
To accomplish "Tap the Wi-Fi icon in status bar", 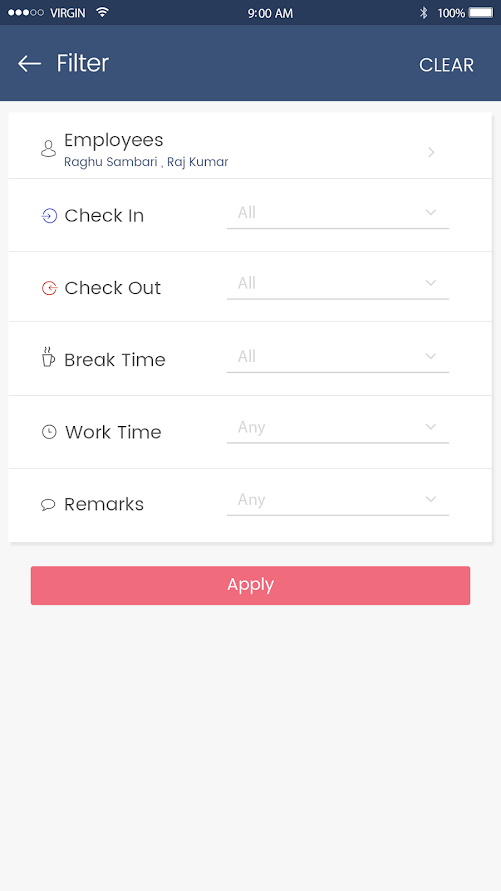I will point(102,12).
